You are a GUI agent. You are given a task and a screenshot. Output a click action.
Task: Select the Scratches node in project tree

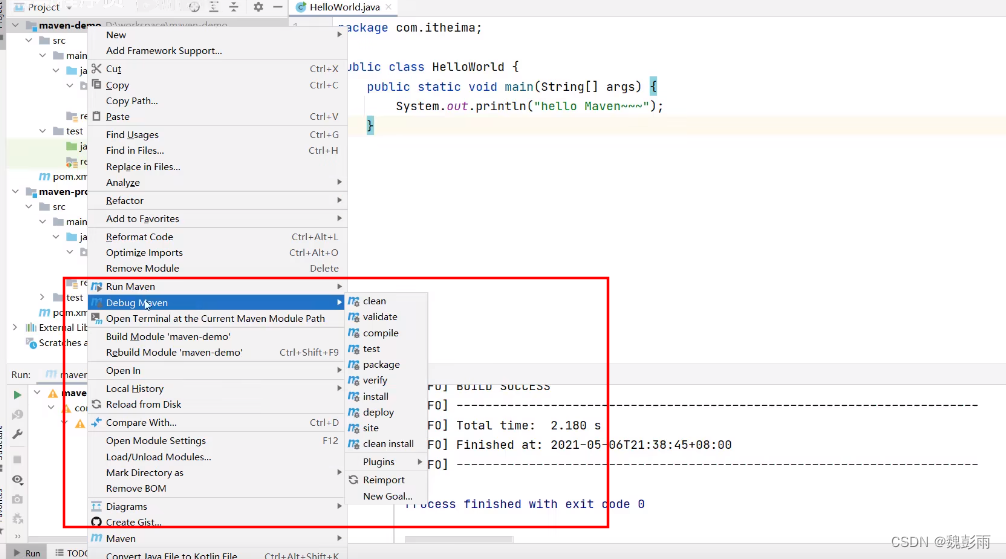pos(56,343)
